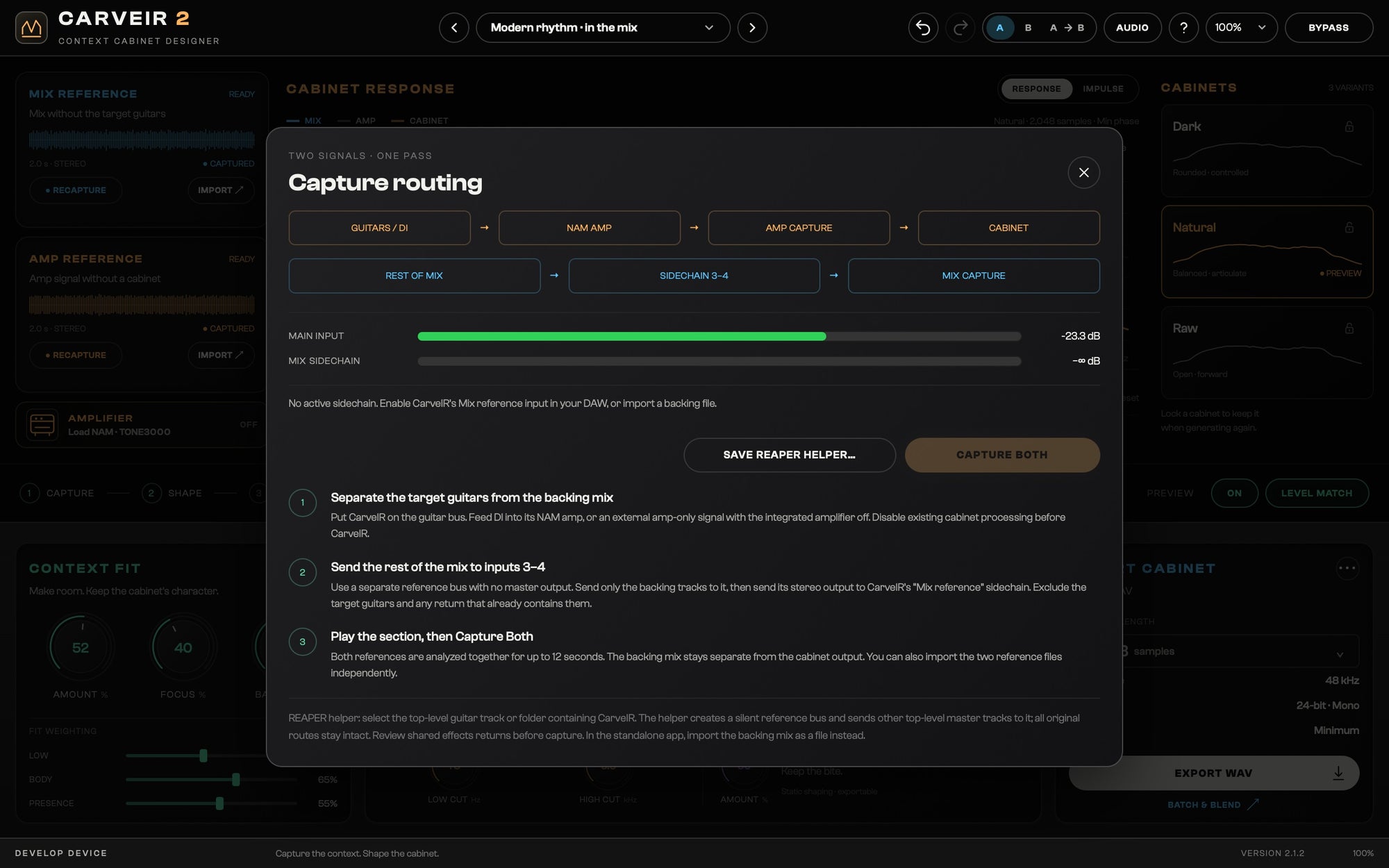Close the Capture routing dialog
Image resolution: width=1389 pixels, height=868 pixels.
point(1083,172)
